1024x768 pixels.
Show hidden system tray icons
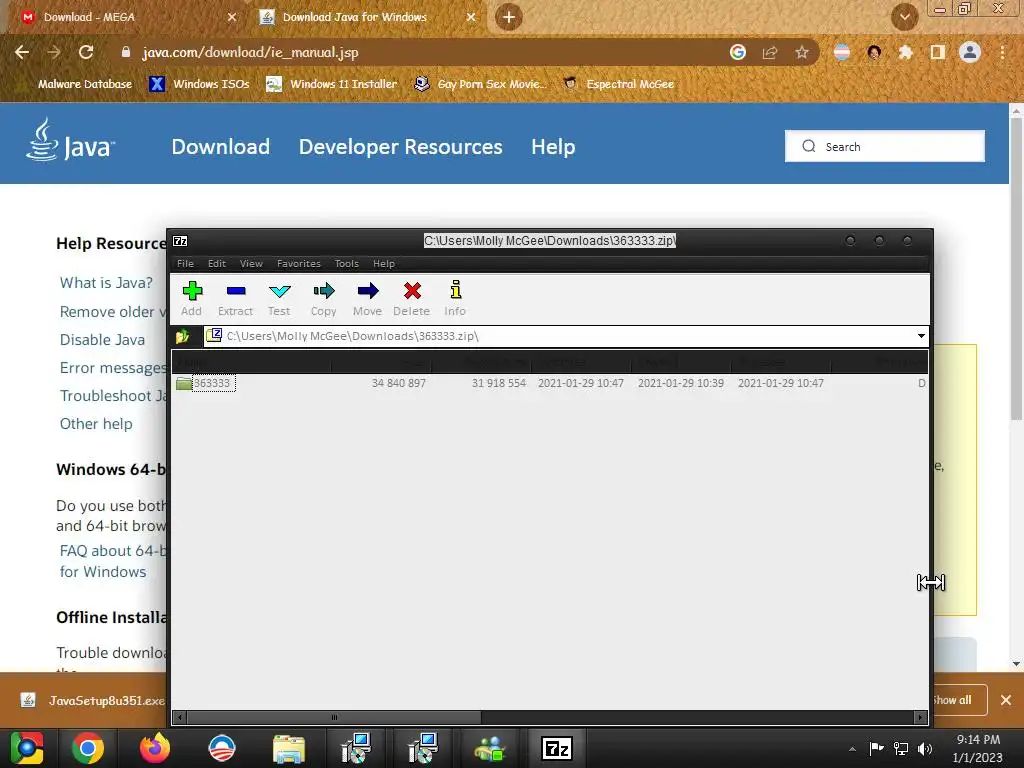click(x=852, y=749)
